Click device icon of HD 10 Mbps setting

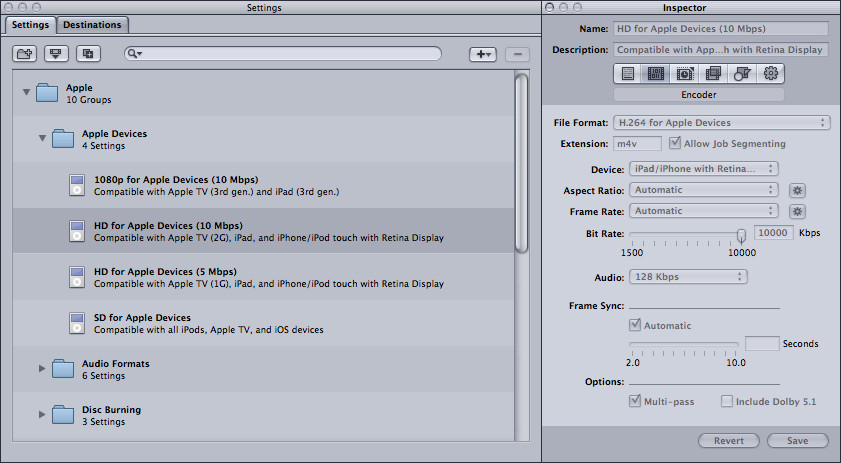[77, 231]
